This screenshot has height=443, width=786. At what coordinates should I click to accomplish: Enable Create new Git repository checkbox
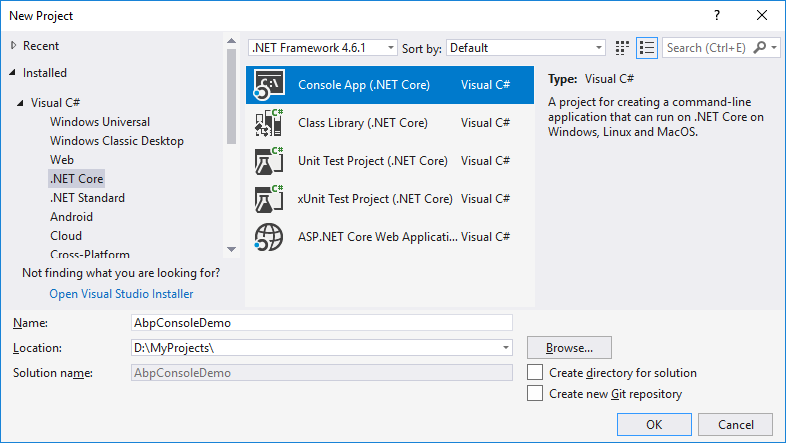pyautogui.click(x=535, y=394)
